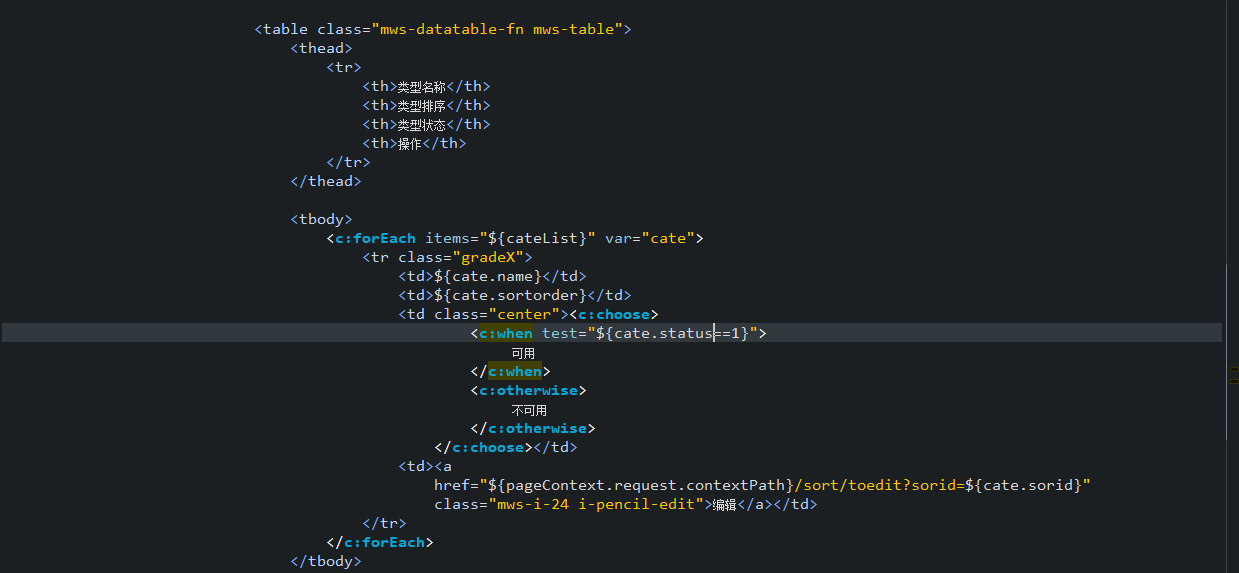Click the opening <c:choose> tag
The image size is (1239, 573).
click(614, 314)
